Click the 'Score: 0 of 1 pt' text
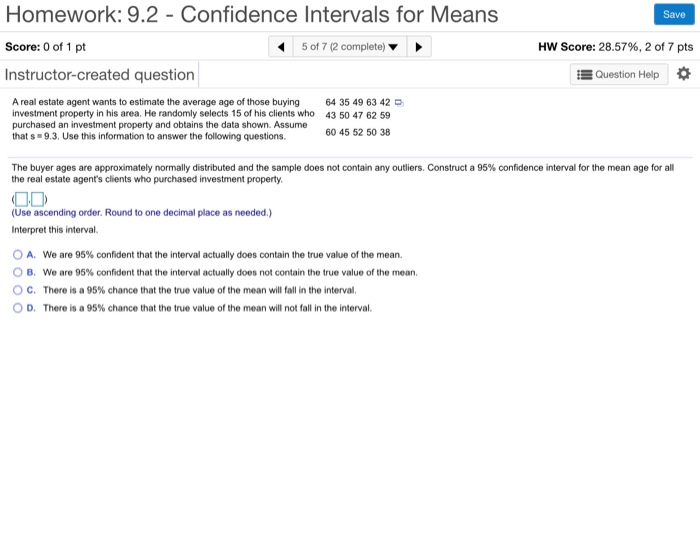The height and width of the screenshot is (560, 700). click(x=45, y=47)
